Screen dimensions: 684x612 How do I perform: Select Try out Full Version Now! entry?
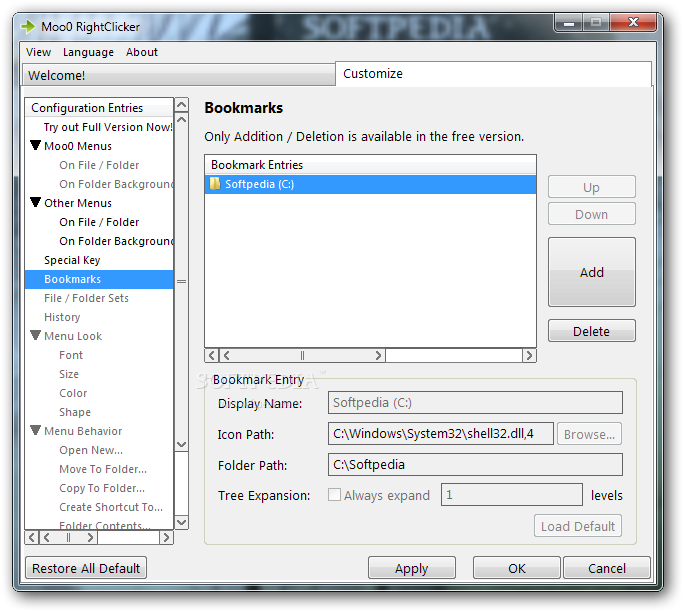[x=108, y=127]
